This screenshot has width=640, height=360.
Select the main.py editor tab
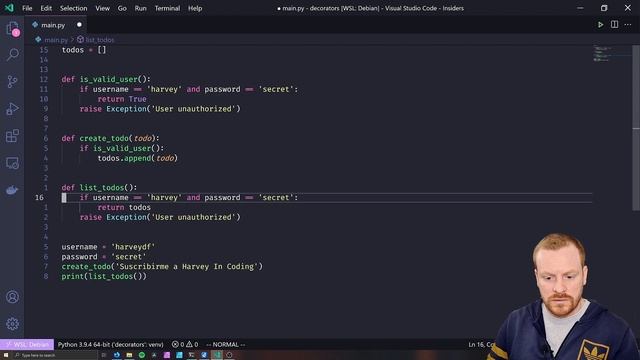tap(57, 25)
